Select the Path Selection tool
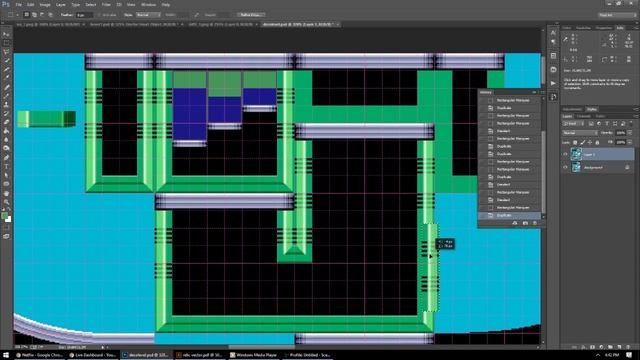The image size is (640, 360). click(x=6, y=175)
